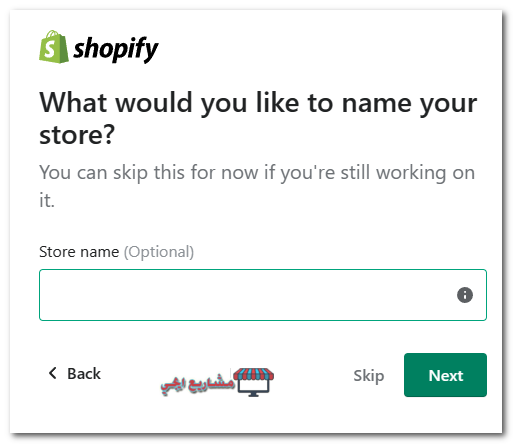Click the heading line 'What would you like to name your'
The image size is (513, 444).
click(x=258, y=103)
